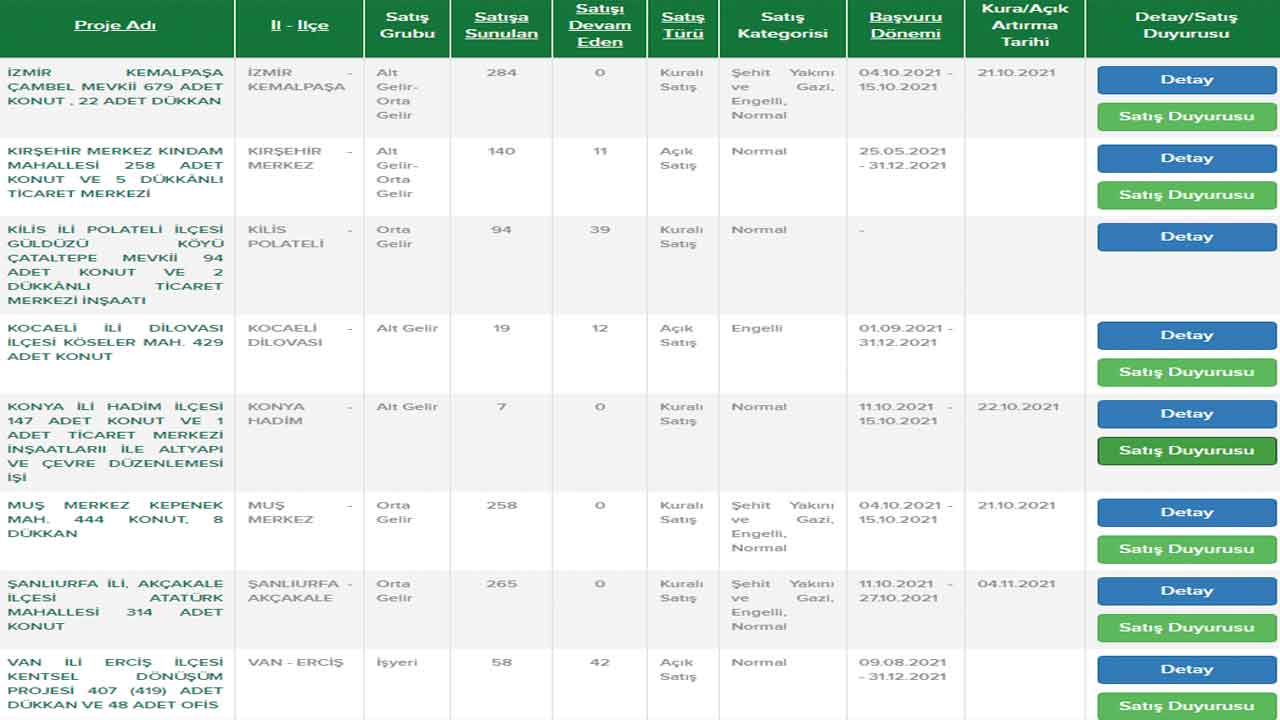
Task: Open Detay for Kırşehir Merkez project
Action: point(1187,158)
